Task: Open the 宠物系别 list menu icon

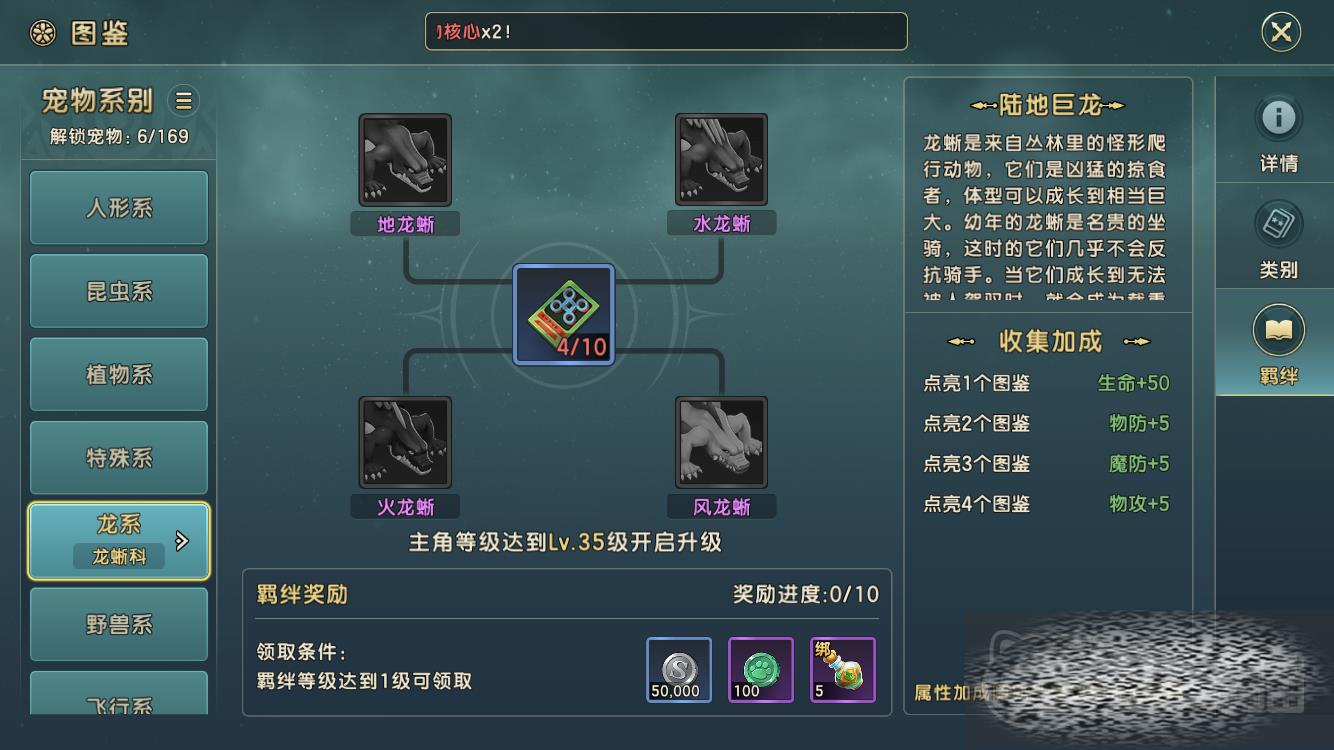Action: (184, 100)
